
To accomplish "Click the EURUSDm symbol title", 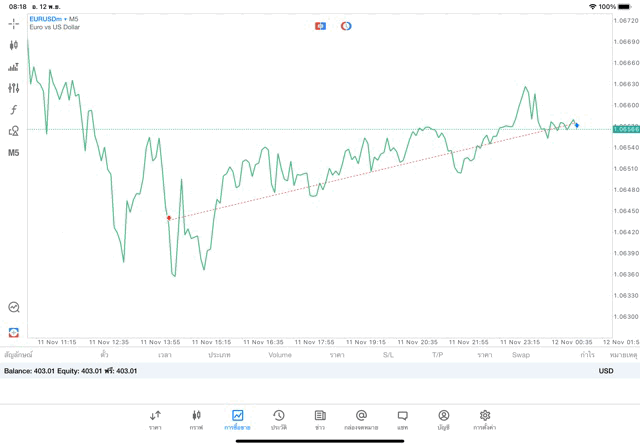I will coord(47,18).
